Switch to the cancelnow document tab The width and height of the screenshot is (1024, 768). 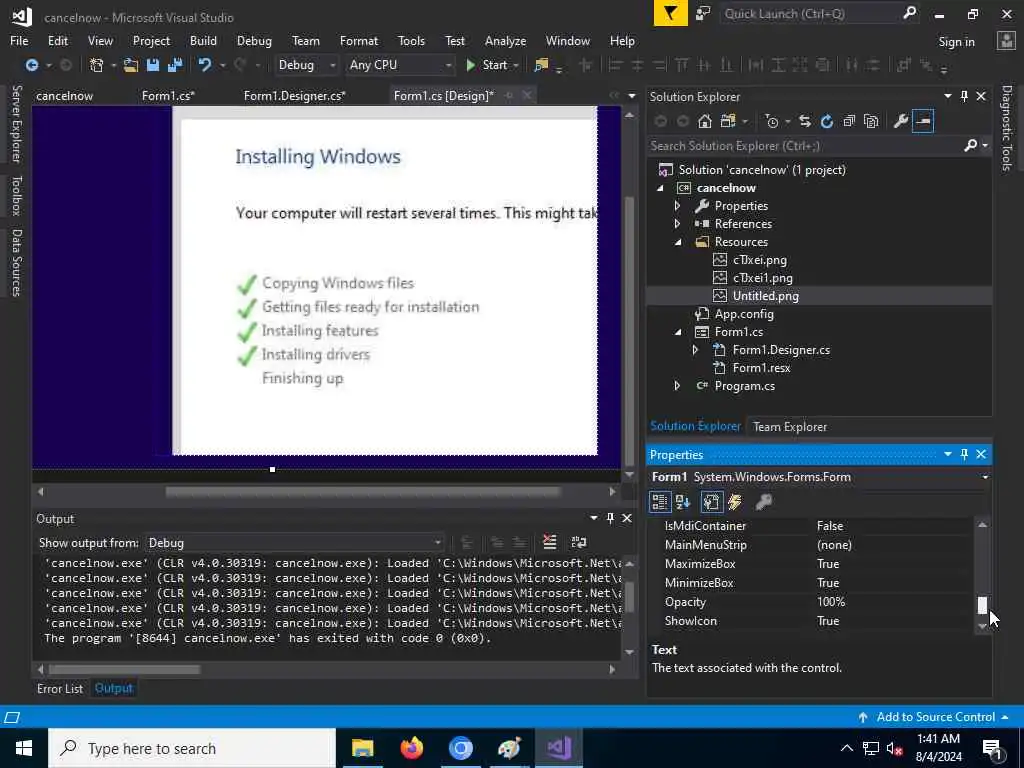(x=65, y=96)
